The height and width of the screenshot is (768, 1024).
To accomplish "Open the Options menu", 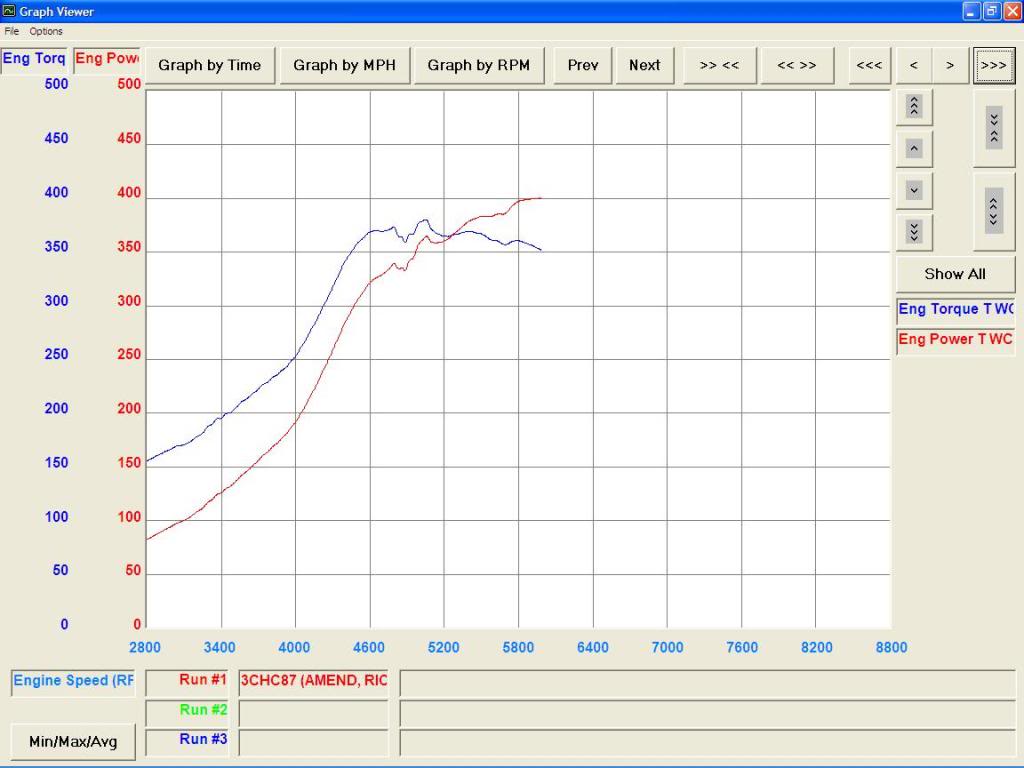I will point(45,30).
